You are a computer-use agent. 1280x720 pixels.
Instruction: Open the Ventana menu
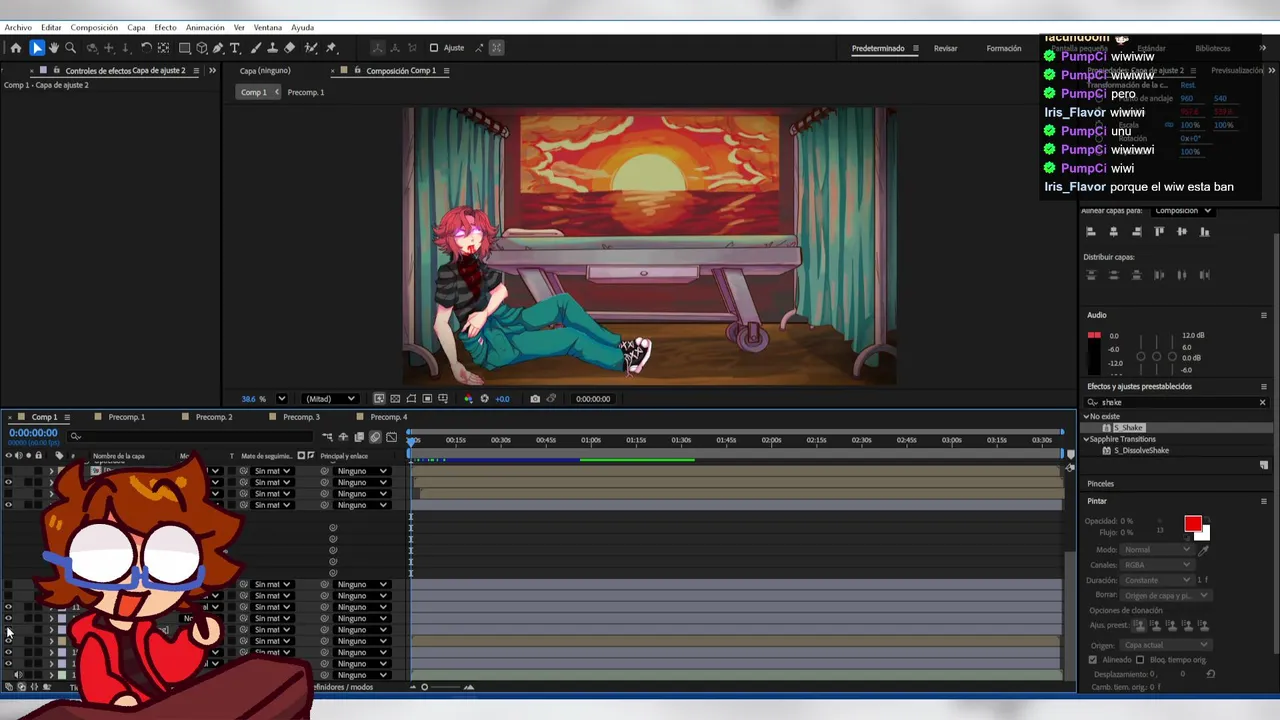pos(267,28)
